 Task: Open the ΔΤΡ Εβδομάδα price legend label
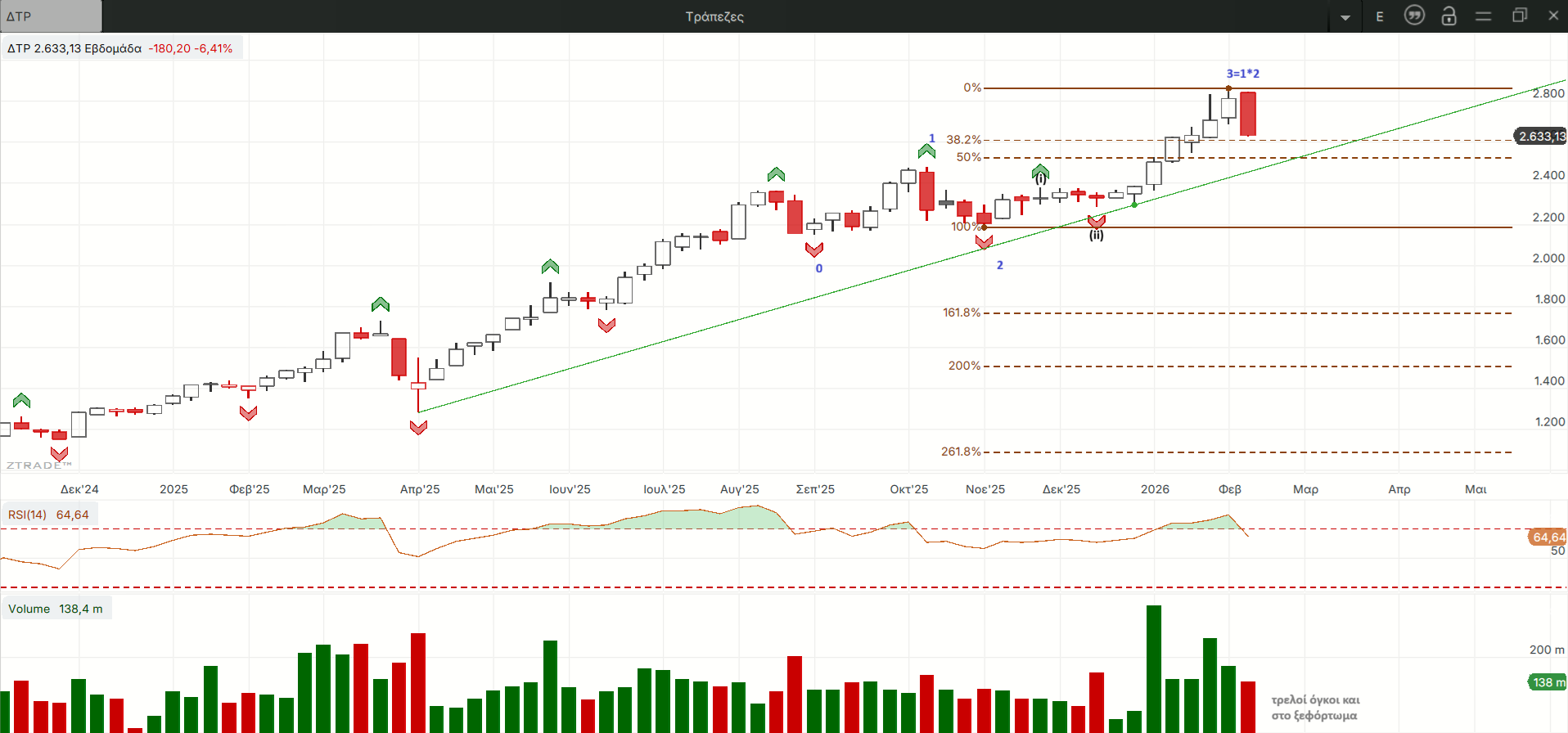click(120, 48)
